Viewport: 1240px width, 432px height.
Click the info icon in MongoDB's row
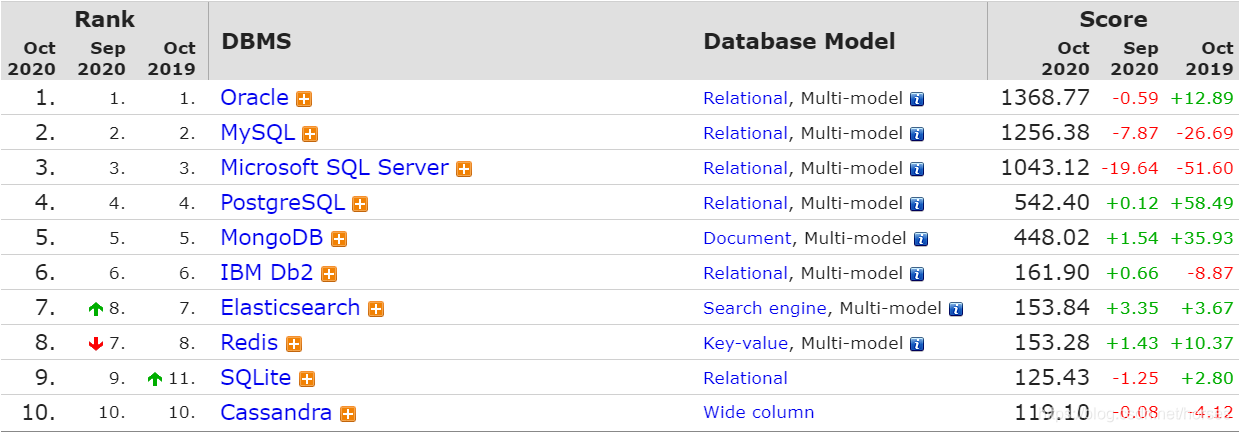click(921, 239)
